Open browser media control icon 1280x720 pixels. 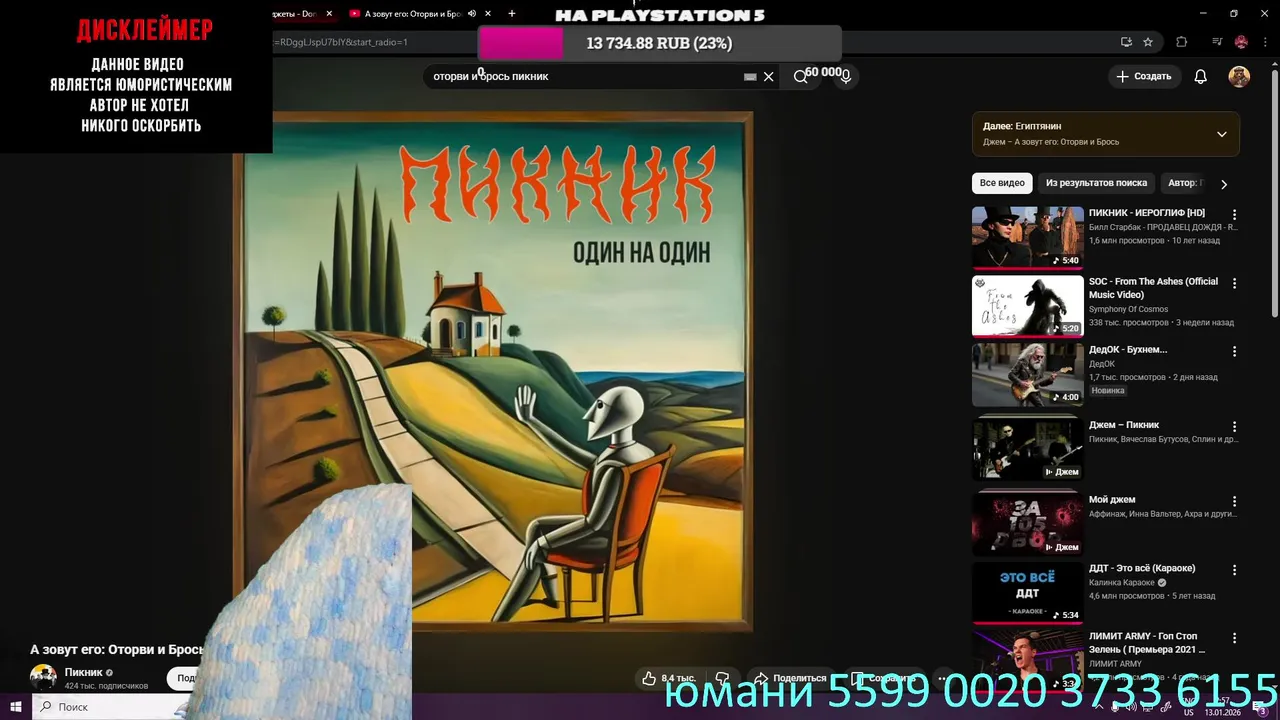pos(1217,42)
